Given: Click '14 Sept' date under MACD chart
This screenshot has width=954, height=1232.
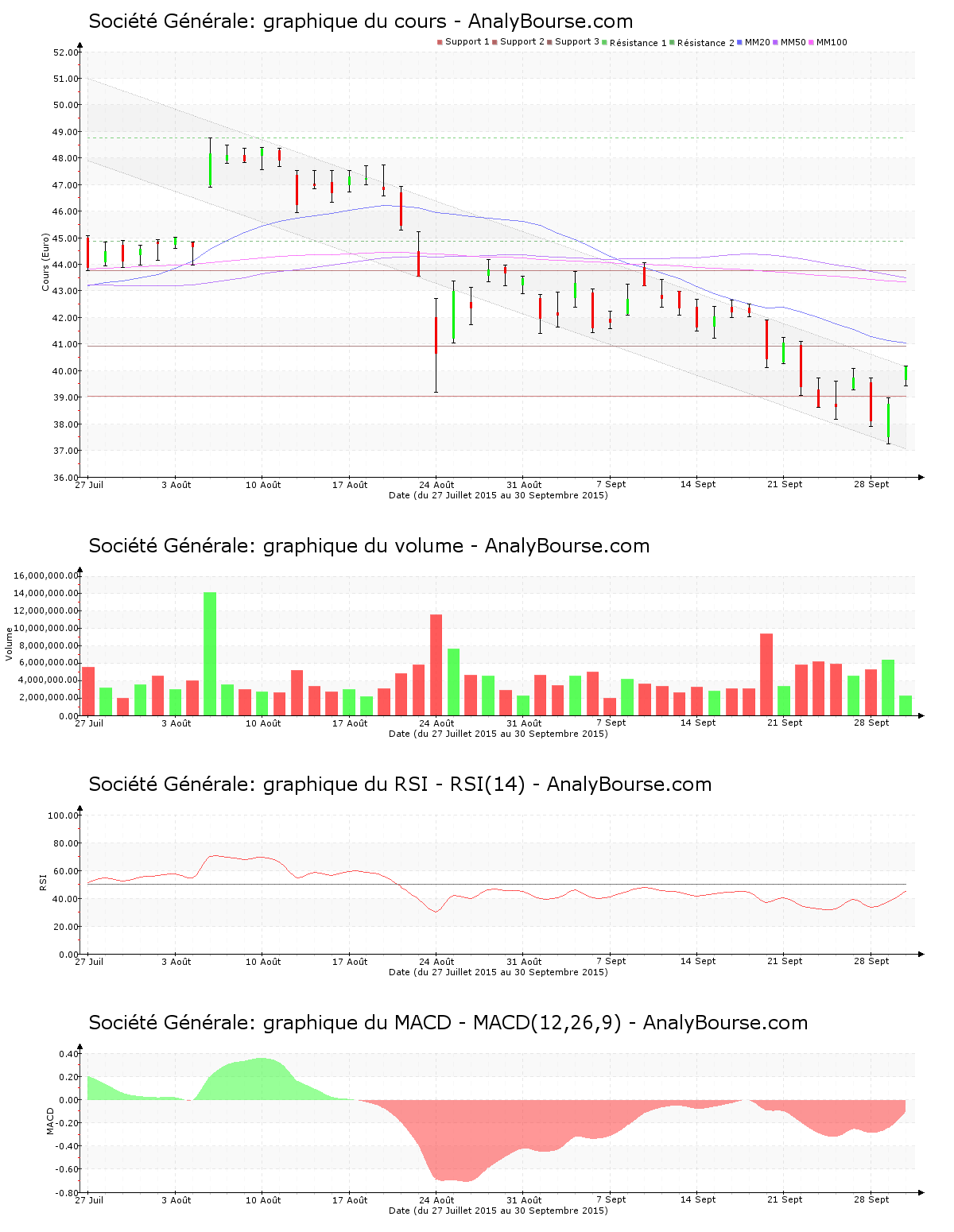Looking at the screenshot, I should [698, 1199].
